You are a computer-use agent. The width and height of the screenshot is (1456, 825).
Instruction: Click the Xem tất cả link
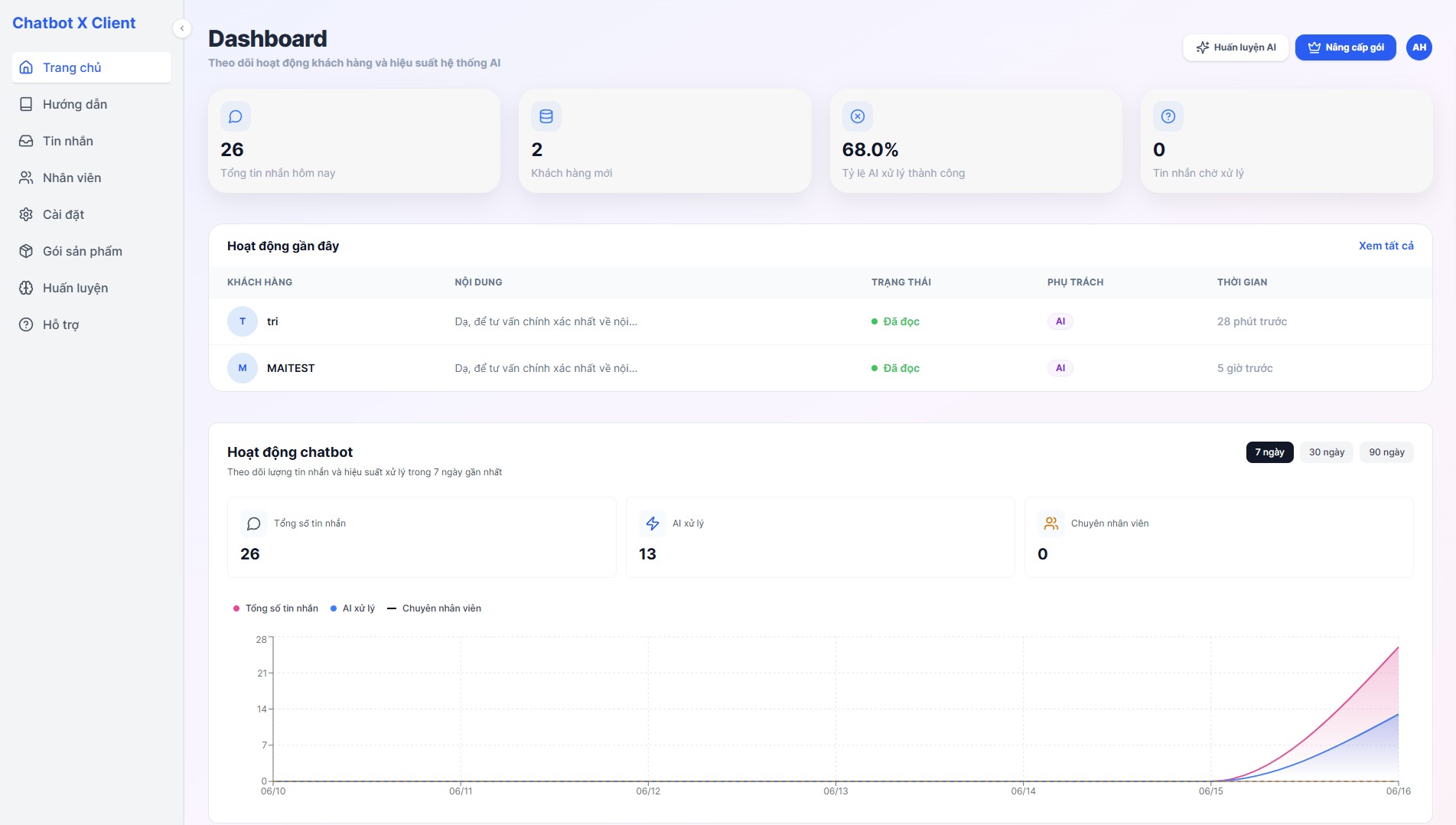click(1386, 246)
